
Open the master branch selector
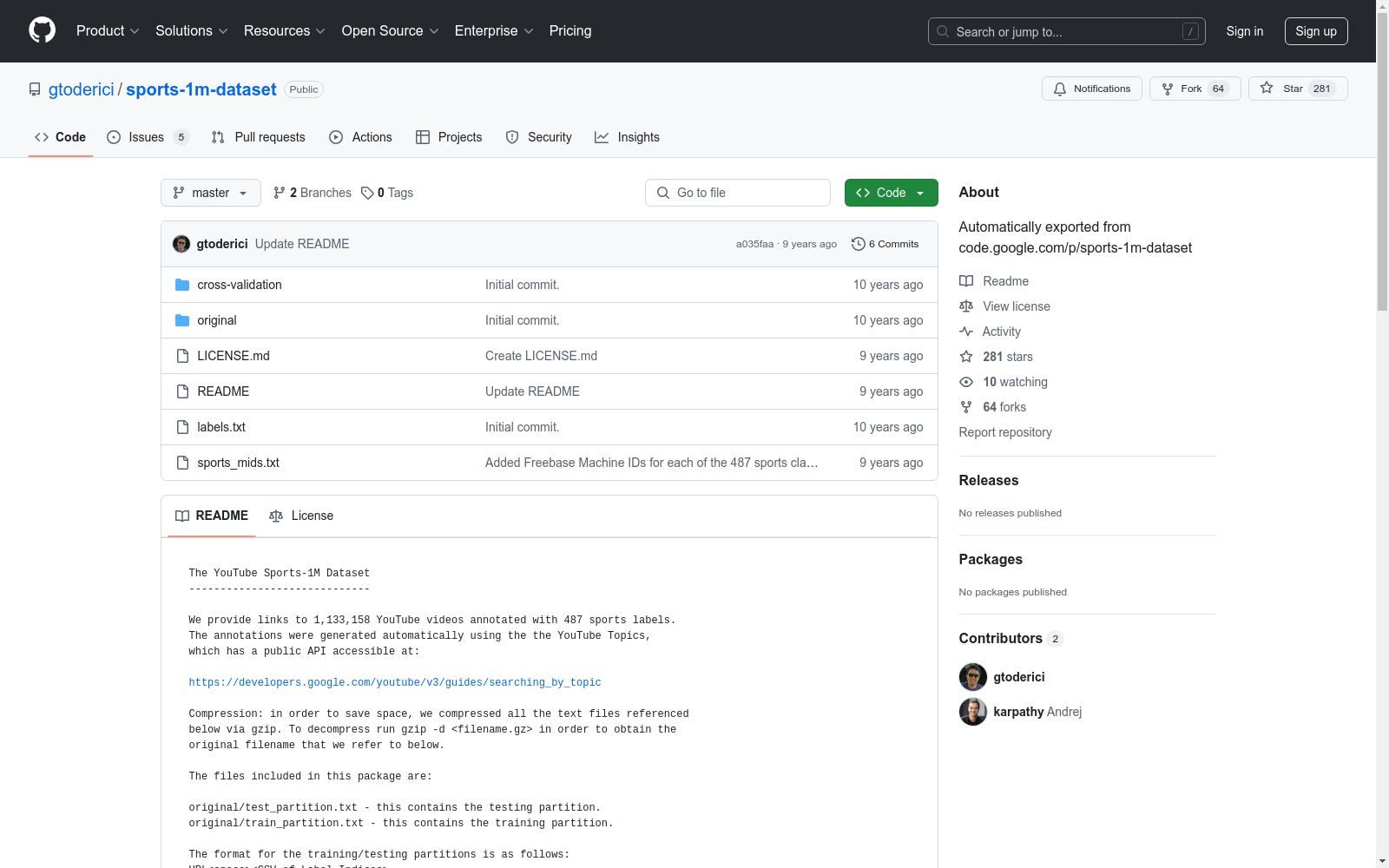(211, 193)
